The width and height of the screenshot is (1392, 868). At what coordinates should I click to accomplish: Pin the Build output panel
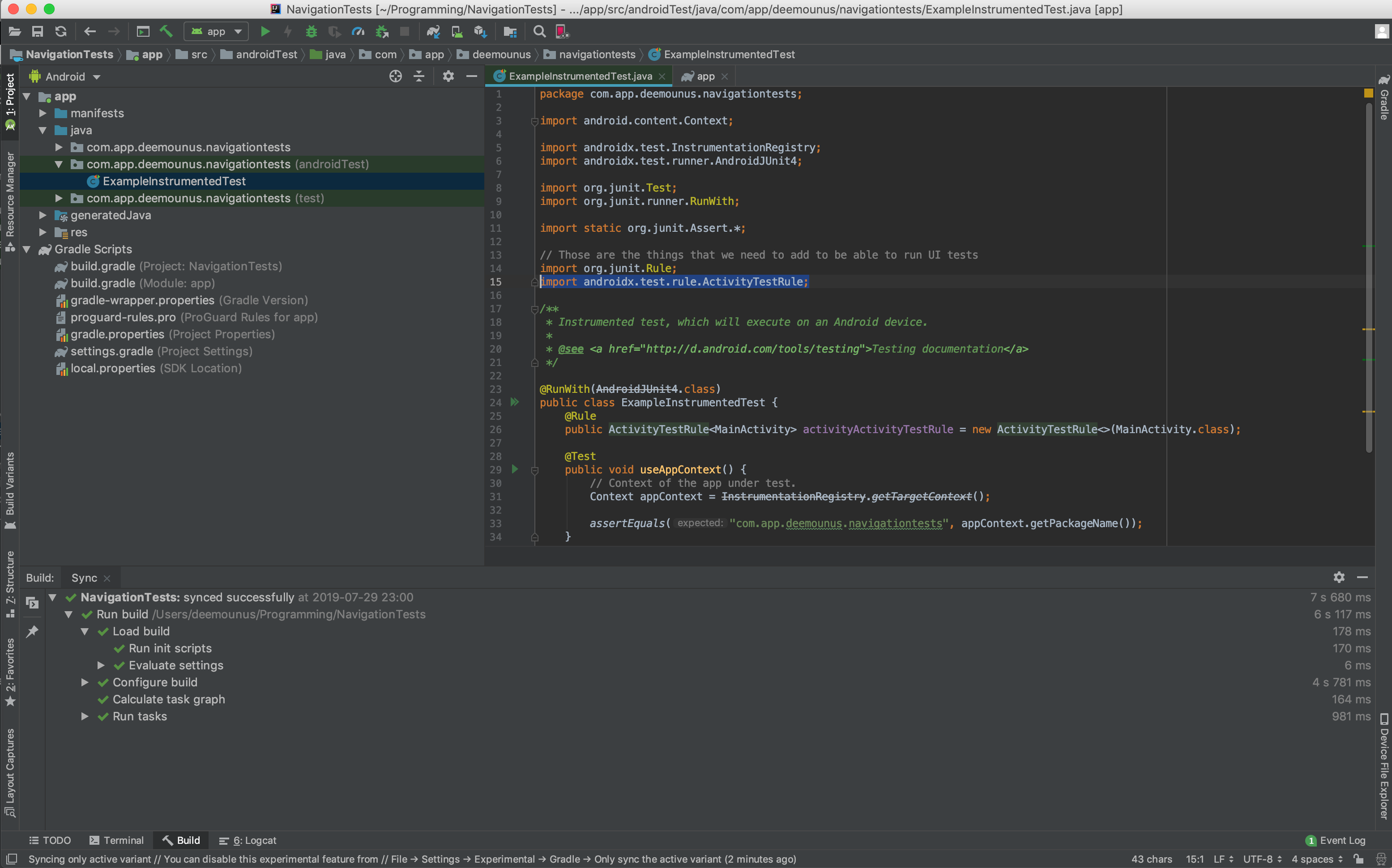click(x=32, y=630)
